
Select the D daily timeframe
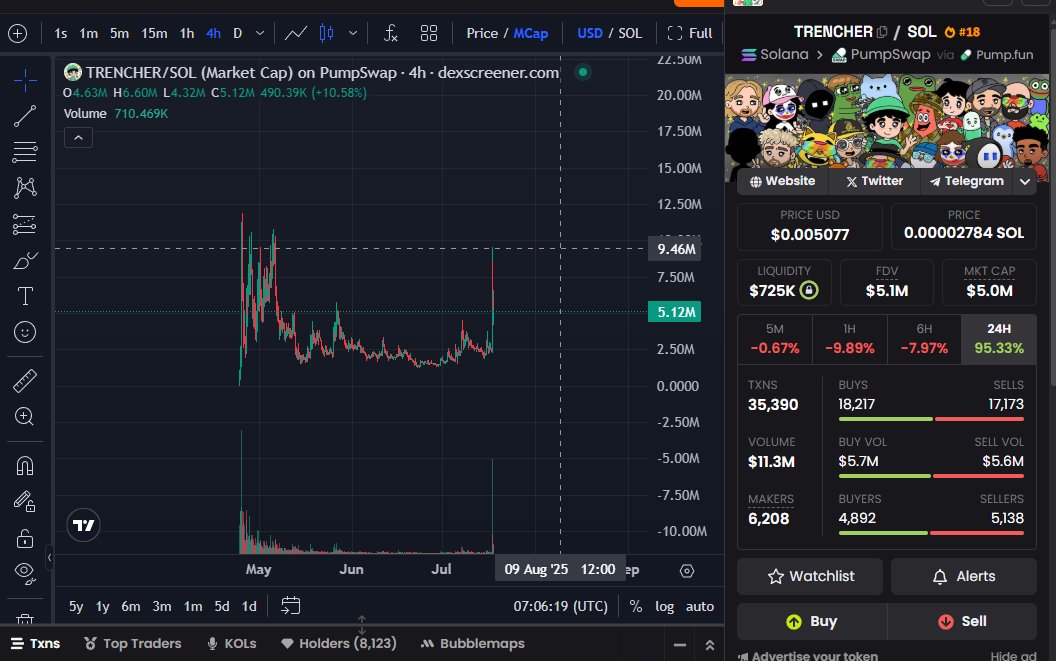point(238,33)
